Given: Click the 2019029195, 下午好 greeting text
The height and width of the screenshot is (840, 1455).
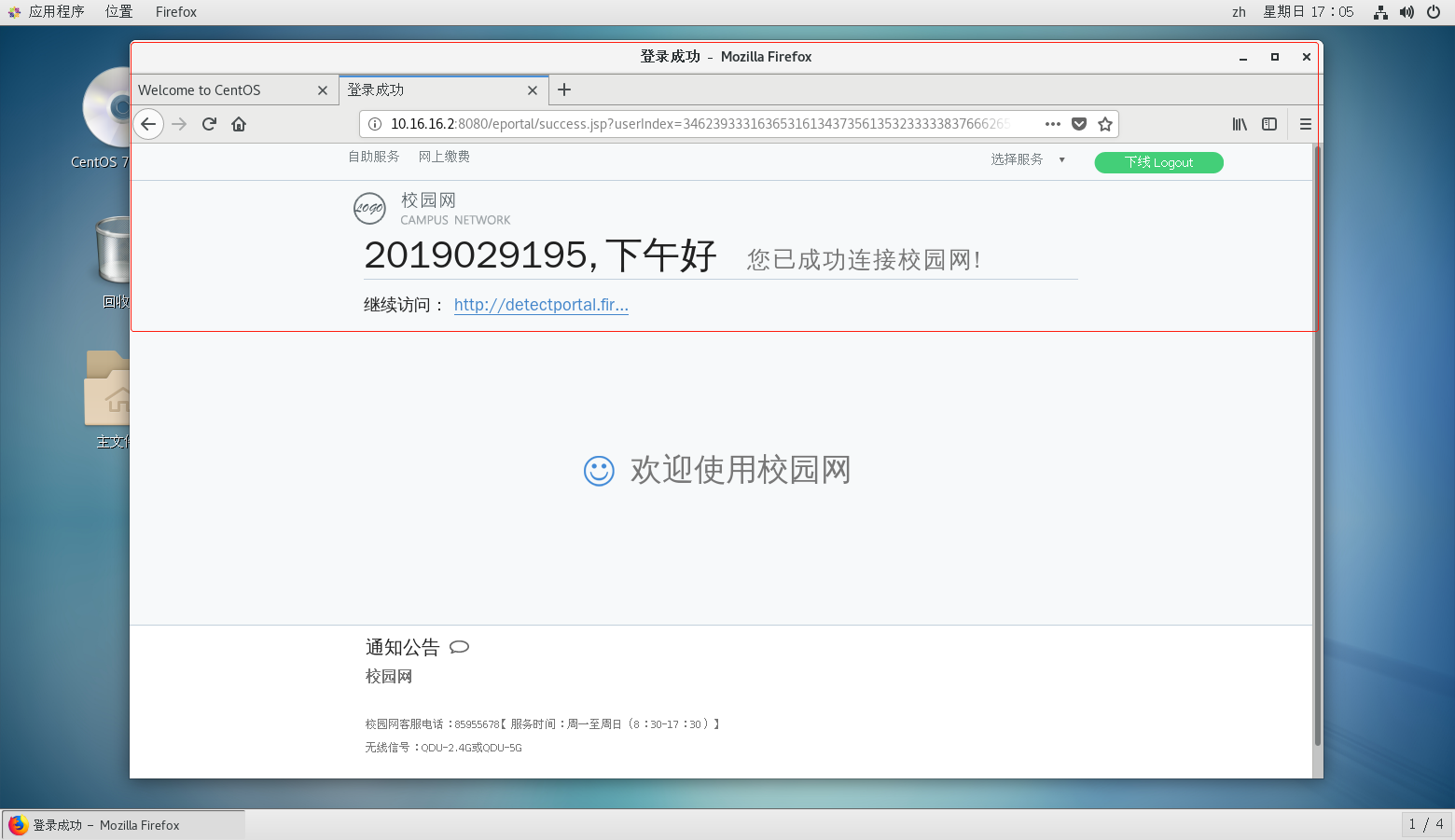Looking at the screenshot, I should point(540,255).
